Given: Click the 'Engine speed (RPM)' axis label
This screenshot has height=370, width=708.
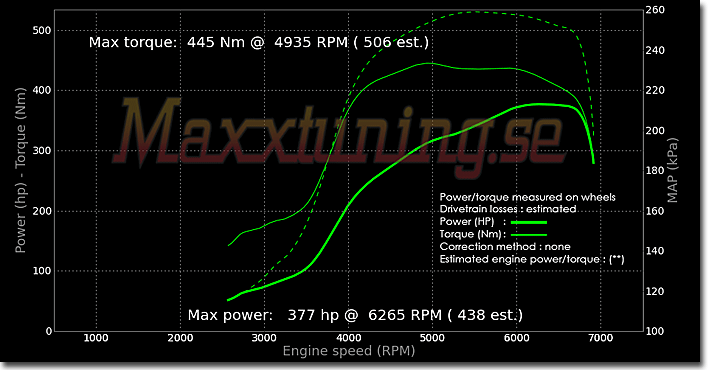Looking at the screenshot, I should [349, 351].
